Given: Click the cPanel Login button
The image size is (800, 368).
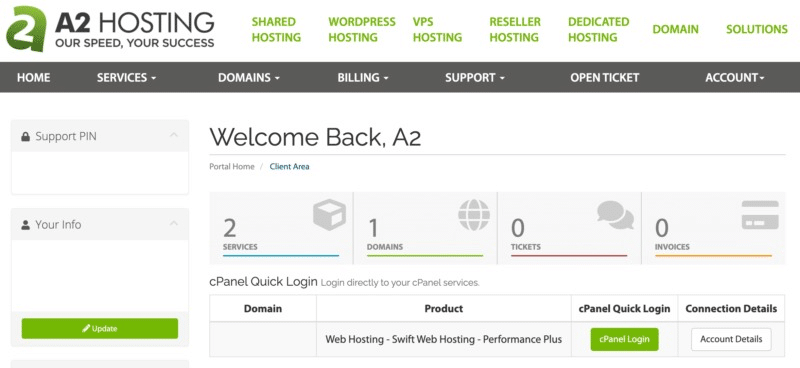Looking at the screenshot, I should [x=624, y=339].
